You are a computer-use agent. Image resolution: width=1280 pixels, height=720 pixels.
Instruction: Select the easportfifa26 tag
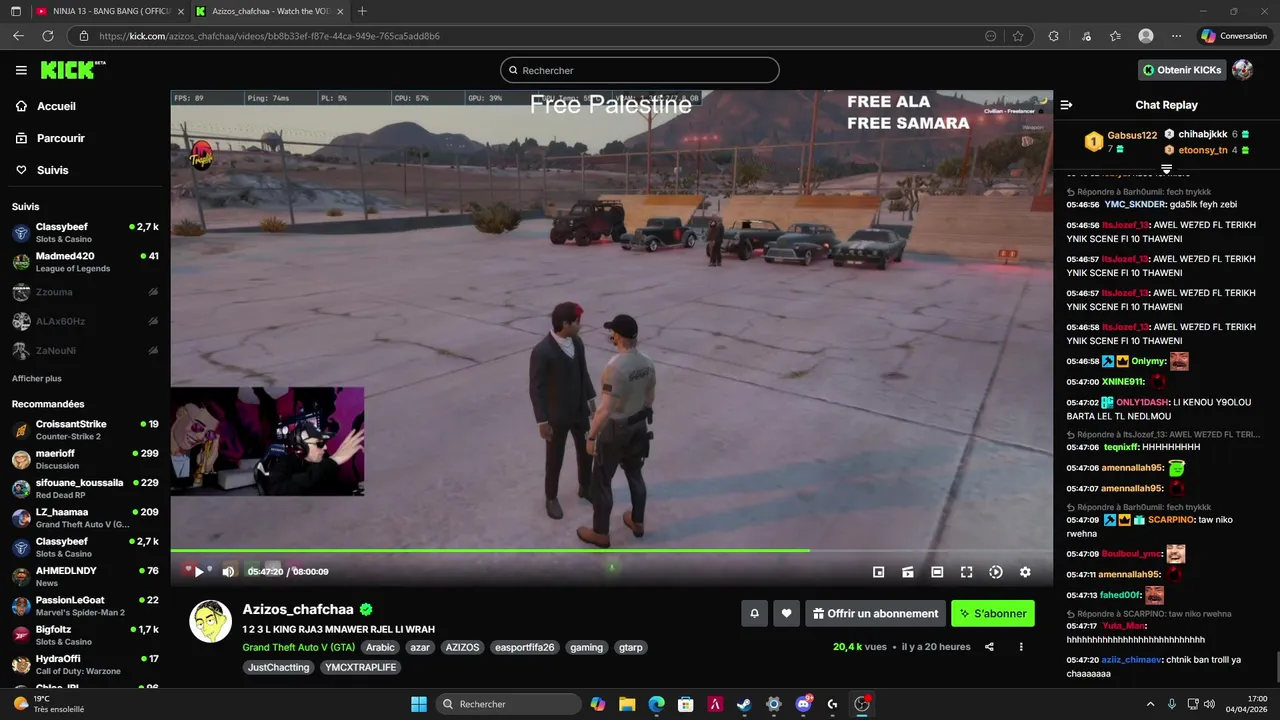(524, 647)
